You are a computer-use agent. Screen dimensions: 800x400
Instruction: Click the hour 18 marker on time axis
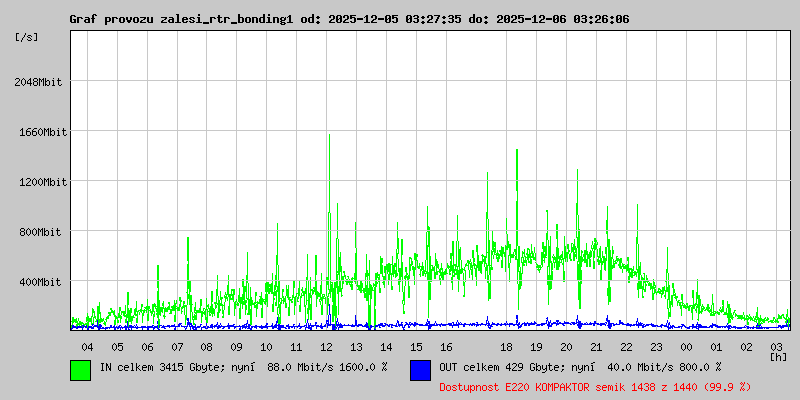[x=506, y=346]
